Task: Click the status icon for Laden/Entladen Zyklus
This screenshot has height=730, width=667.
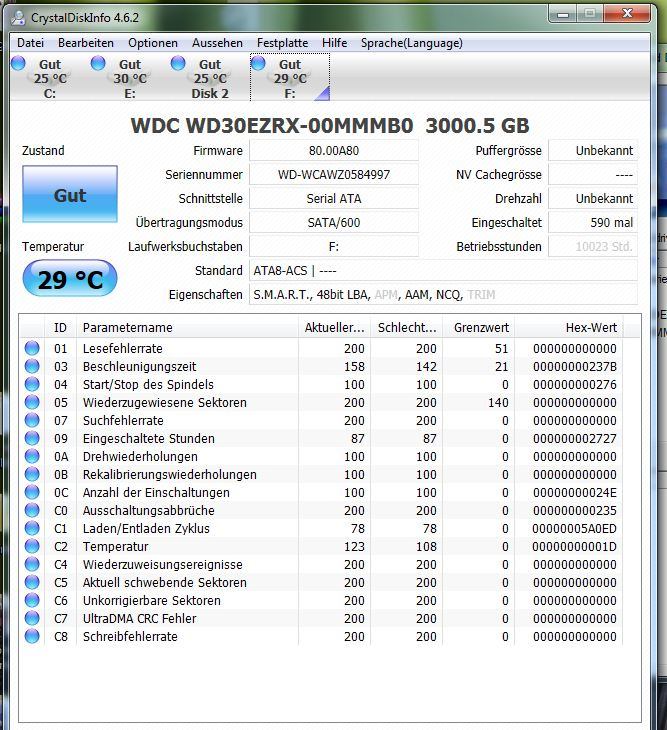Action: pos(32,528)
